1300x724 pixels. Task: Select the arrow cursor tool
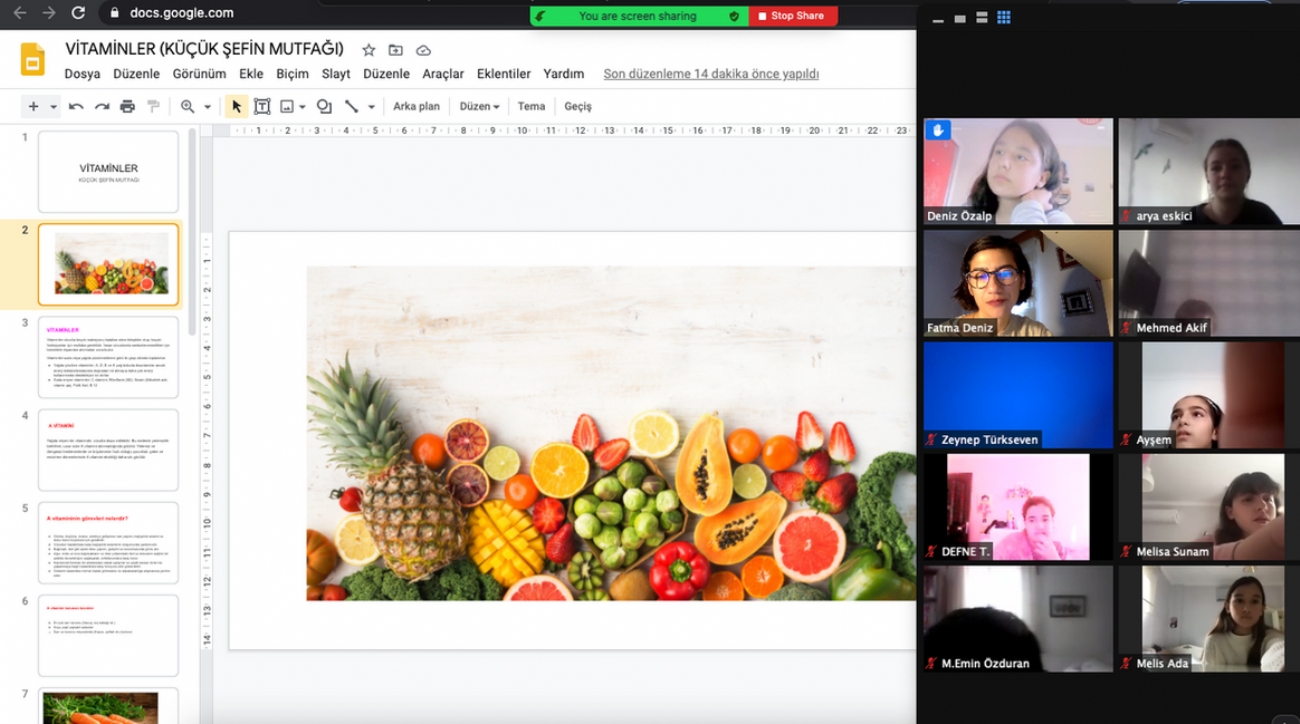[x=237, y=106]
